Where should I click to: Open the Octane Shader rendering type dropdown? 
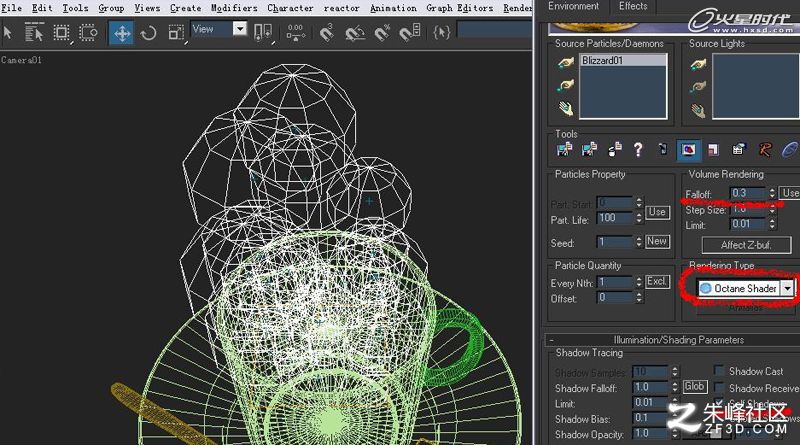[x=788, y=288]
